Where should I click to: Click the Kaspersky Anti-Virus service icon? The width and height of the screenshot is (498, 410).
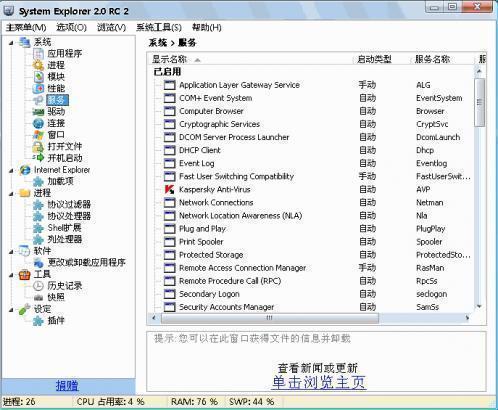(x=169, y=189)
